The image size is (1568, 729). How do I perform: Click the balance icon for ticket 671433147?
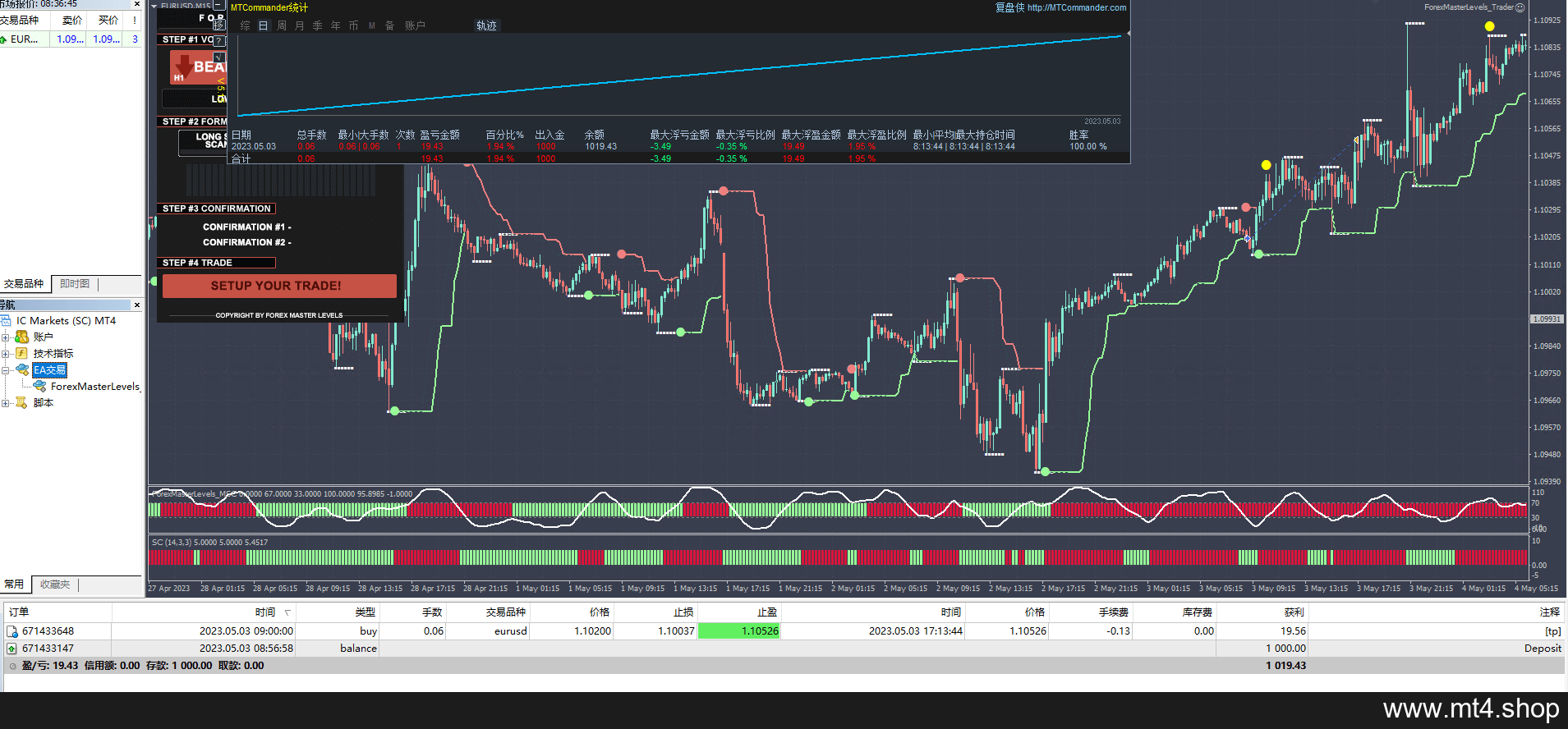[x=12, y=649]
